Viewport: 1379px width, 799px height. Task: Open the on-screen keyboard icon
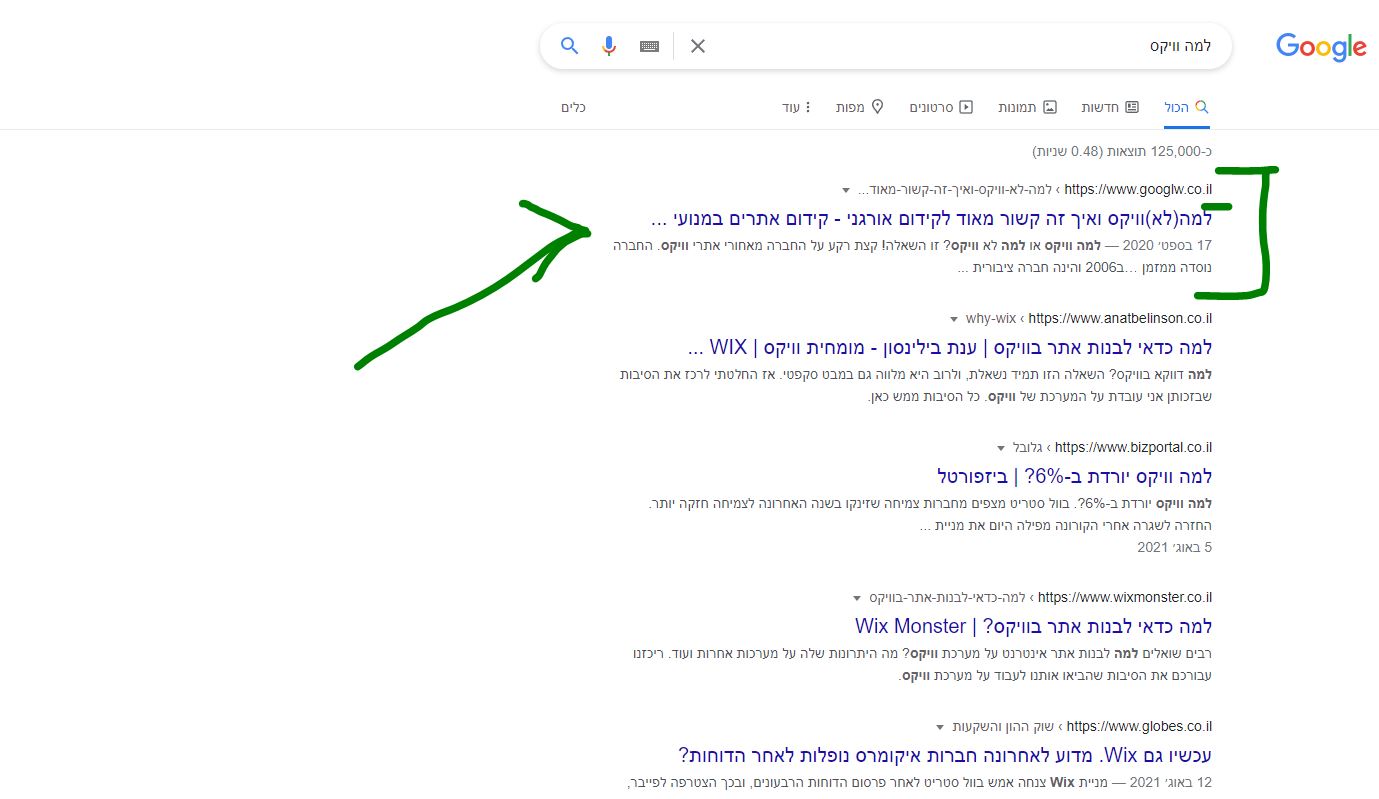click(650, 46)
